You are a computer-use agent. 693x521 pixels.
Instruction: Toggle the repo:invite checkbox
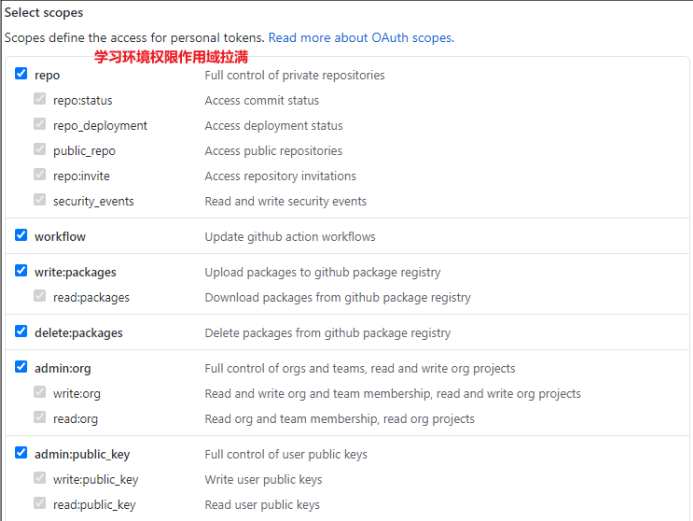pos(40,175)
